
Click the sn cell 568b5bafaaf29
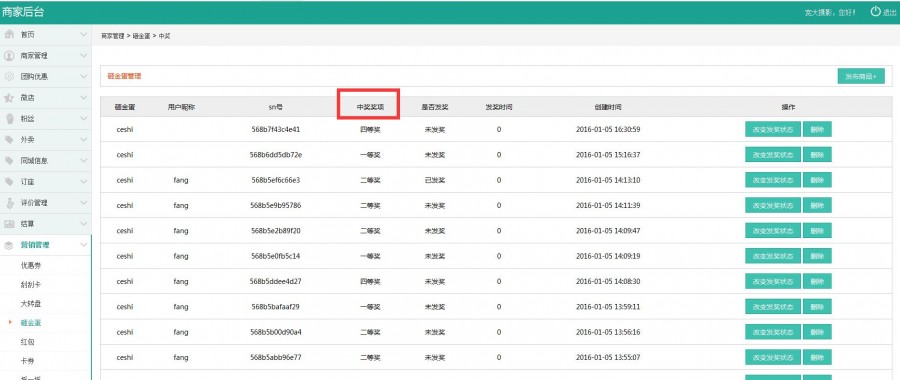point(276,307)
